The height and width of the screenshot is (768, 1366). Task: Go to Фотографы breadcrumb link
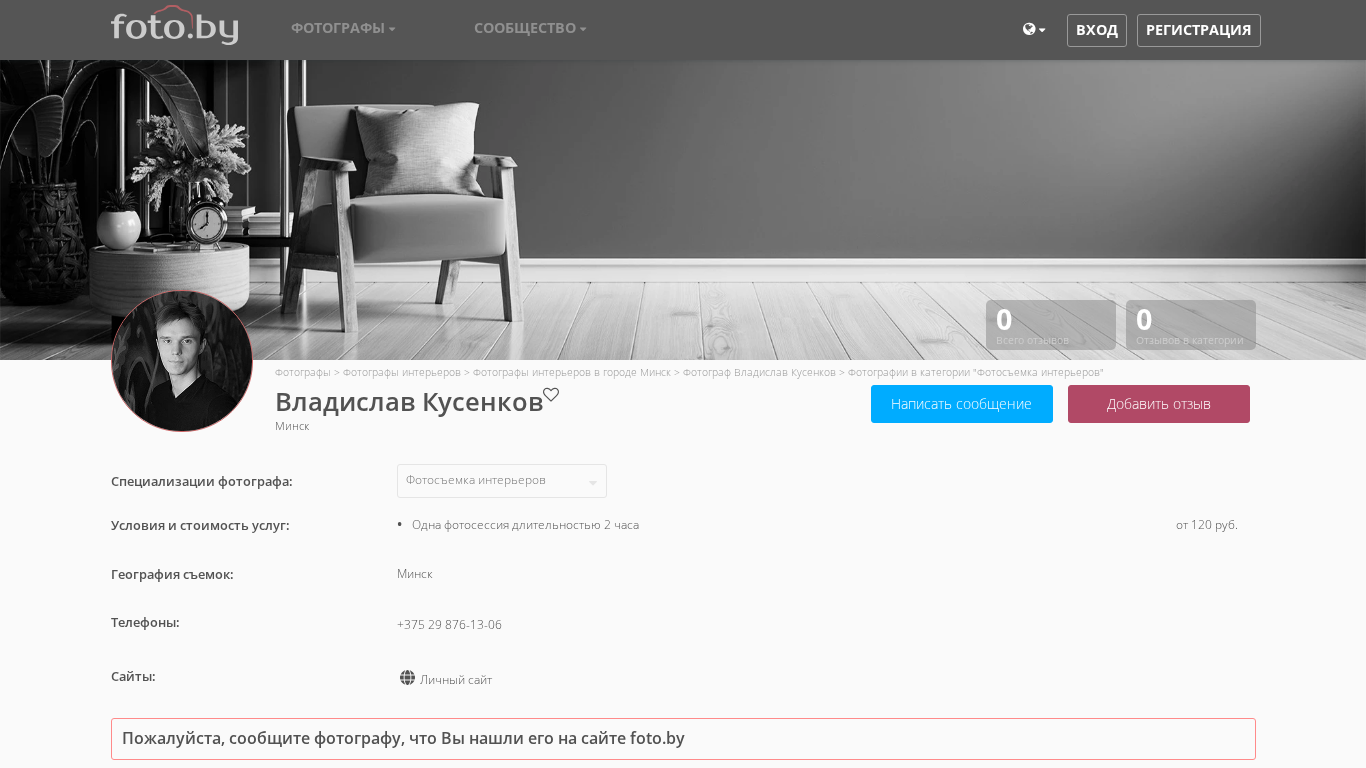pyautogui.click(x=302, y=372)
